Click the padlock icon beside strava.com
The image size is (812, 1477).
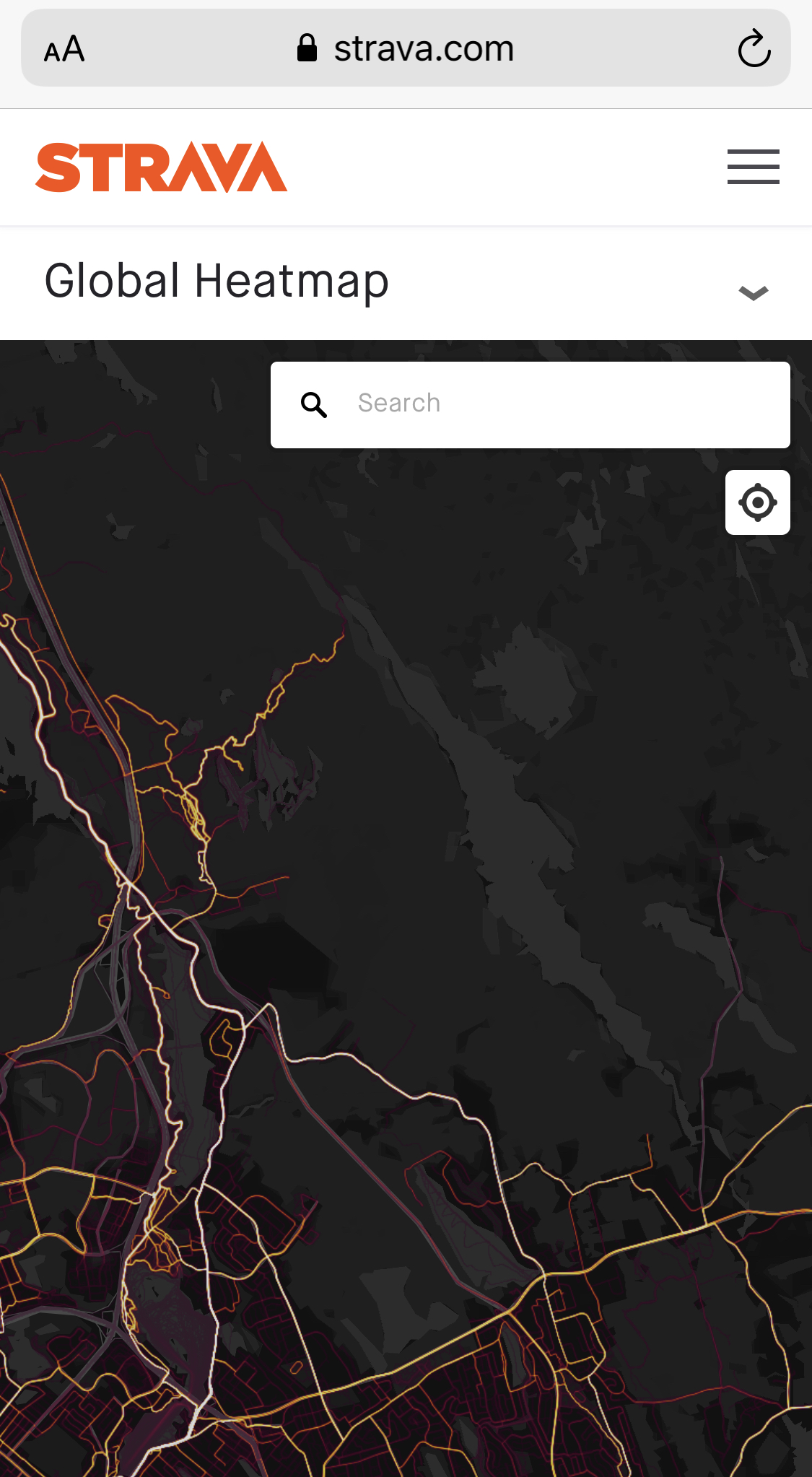(x=307, y=48)
